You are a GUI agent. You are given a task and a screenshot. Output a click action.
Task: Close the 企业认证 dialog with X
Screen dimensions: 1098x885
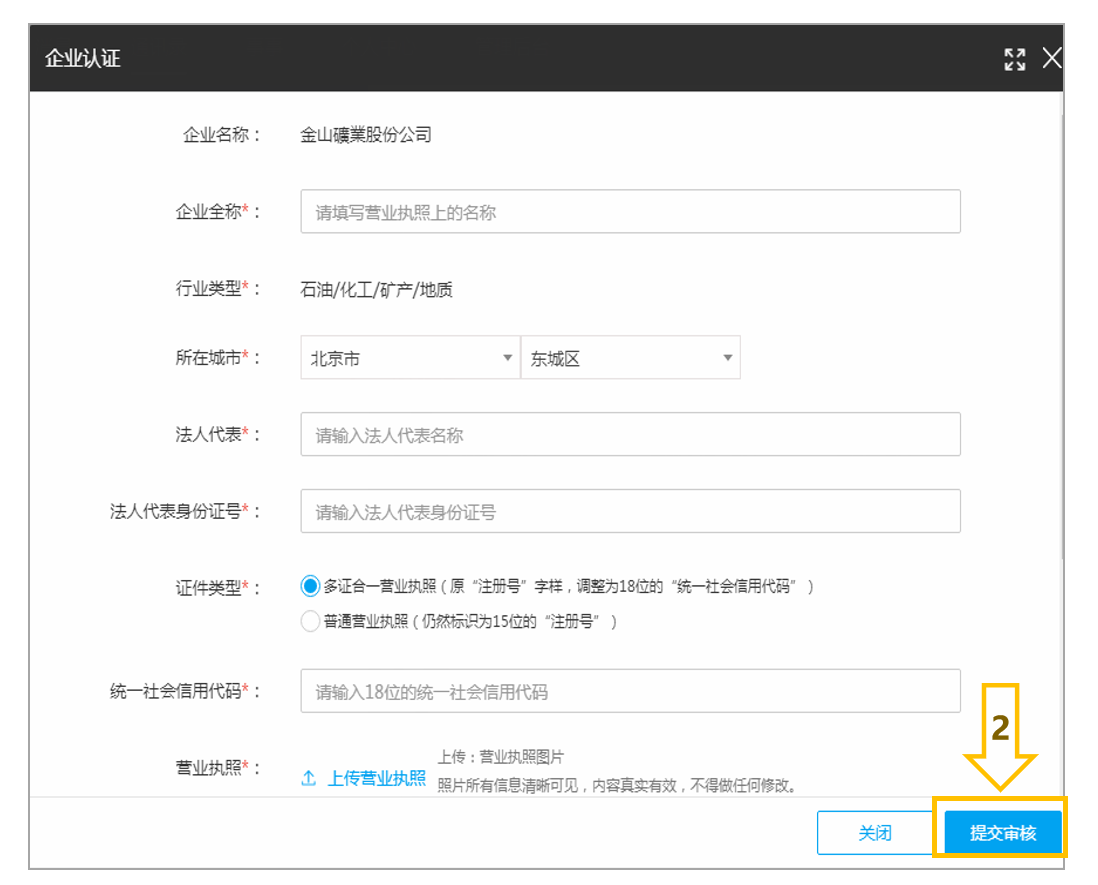tap(1052, 58)
